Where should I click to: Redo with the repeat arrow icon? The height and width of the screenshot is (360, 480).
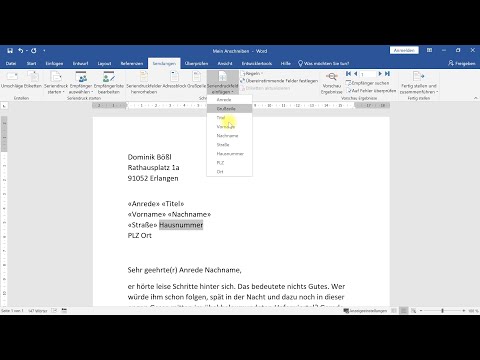[34, 51]
